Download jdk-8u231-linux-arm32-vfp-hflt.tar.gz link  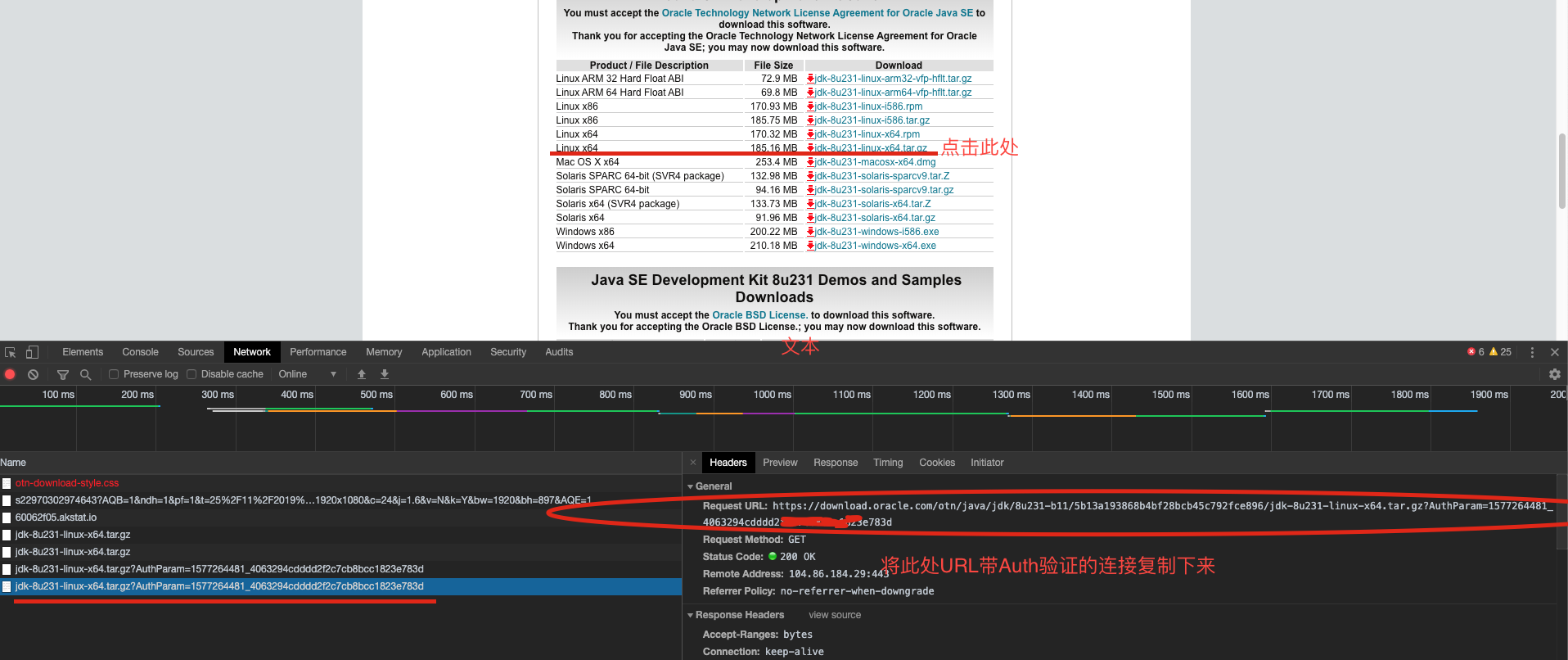[893, 79]
